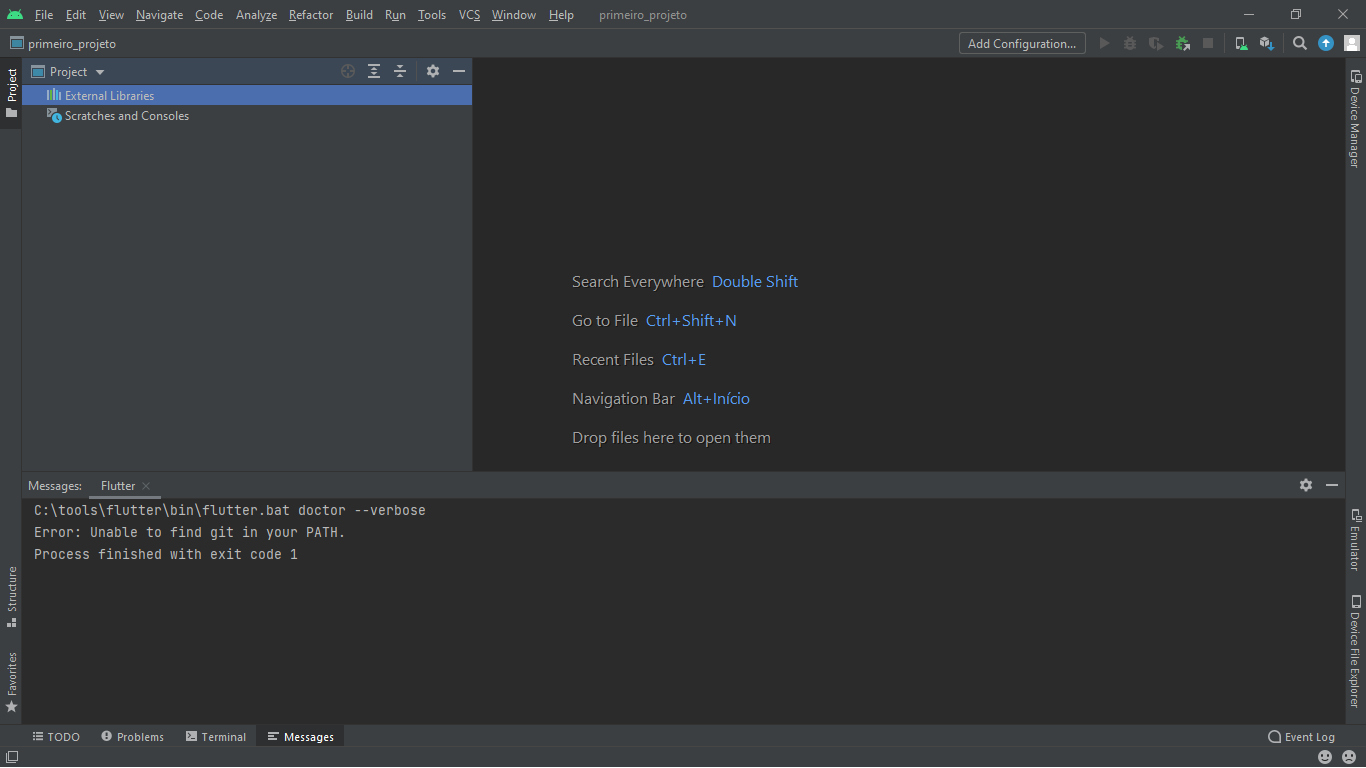This screenshot has width=1366, height=768.
Task: Click the primeiro_projeto breadcrumb
Action: [x=63, y=44]
